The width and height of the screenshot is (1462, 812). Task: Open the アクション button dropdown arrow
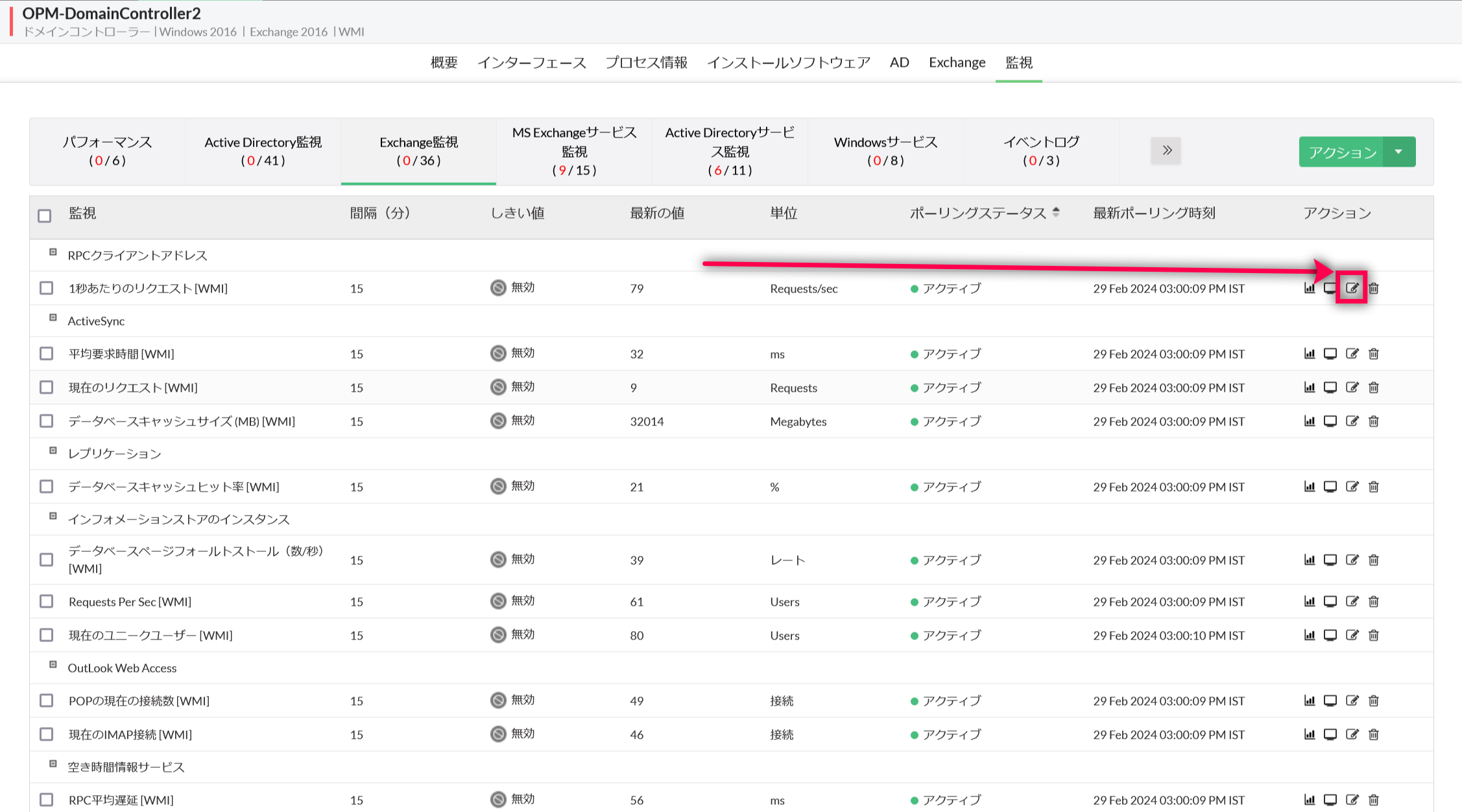[x=1399, y=152]
